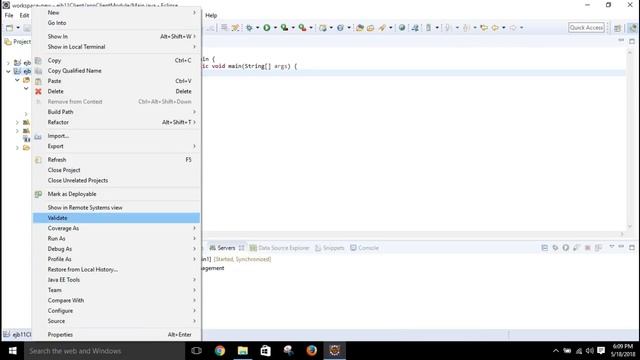The image size is (640, 360).
Task: Switch to the Servers tab
Action: pos(227,248)
